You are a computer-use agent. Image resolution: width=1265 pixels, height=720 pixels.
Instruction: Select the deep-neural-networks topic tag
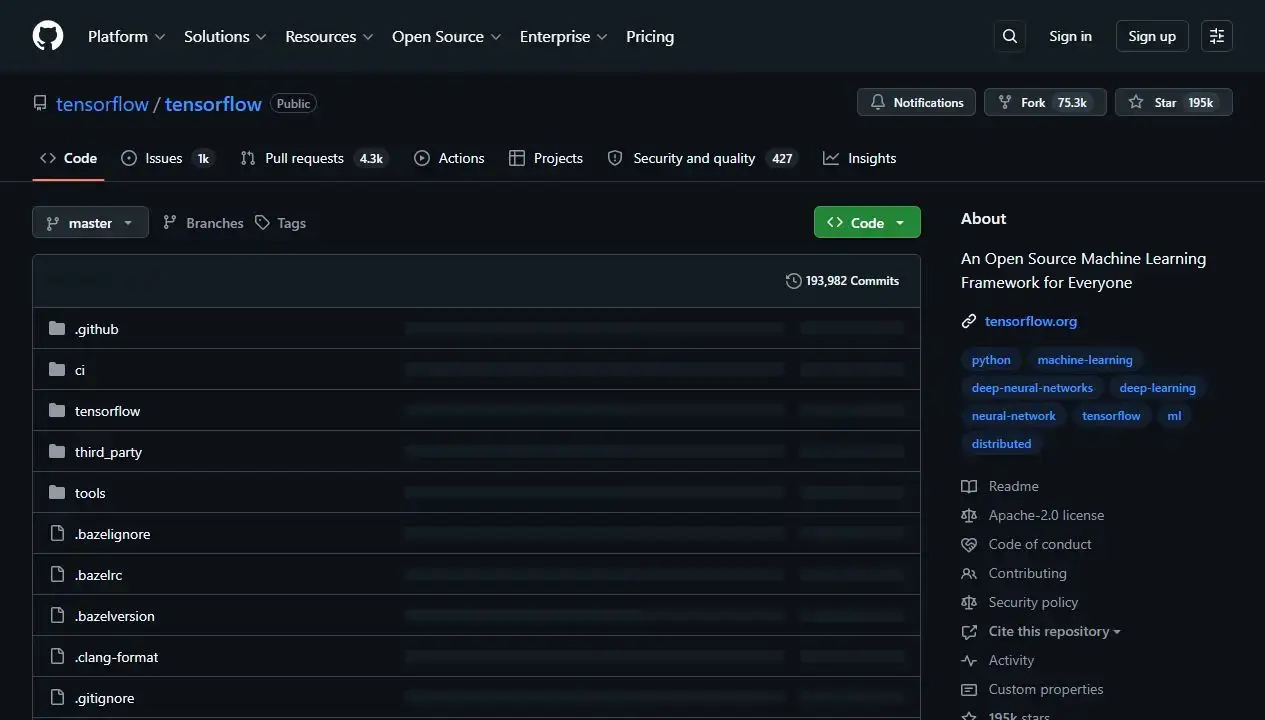pyautogui.click(x=1032, y=388)
